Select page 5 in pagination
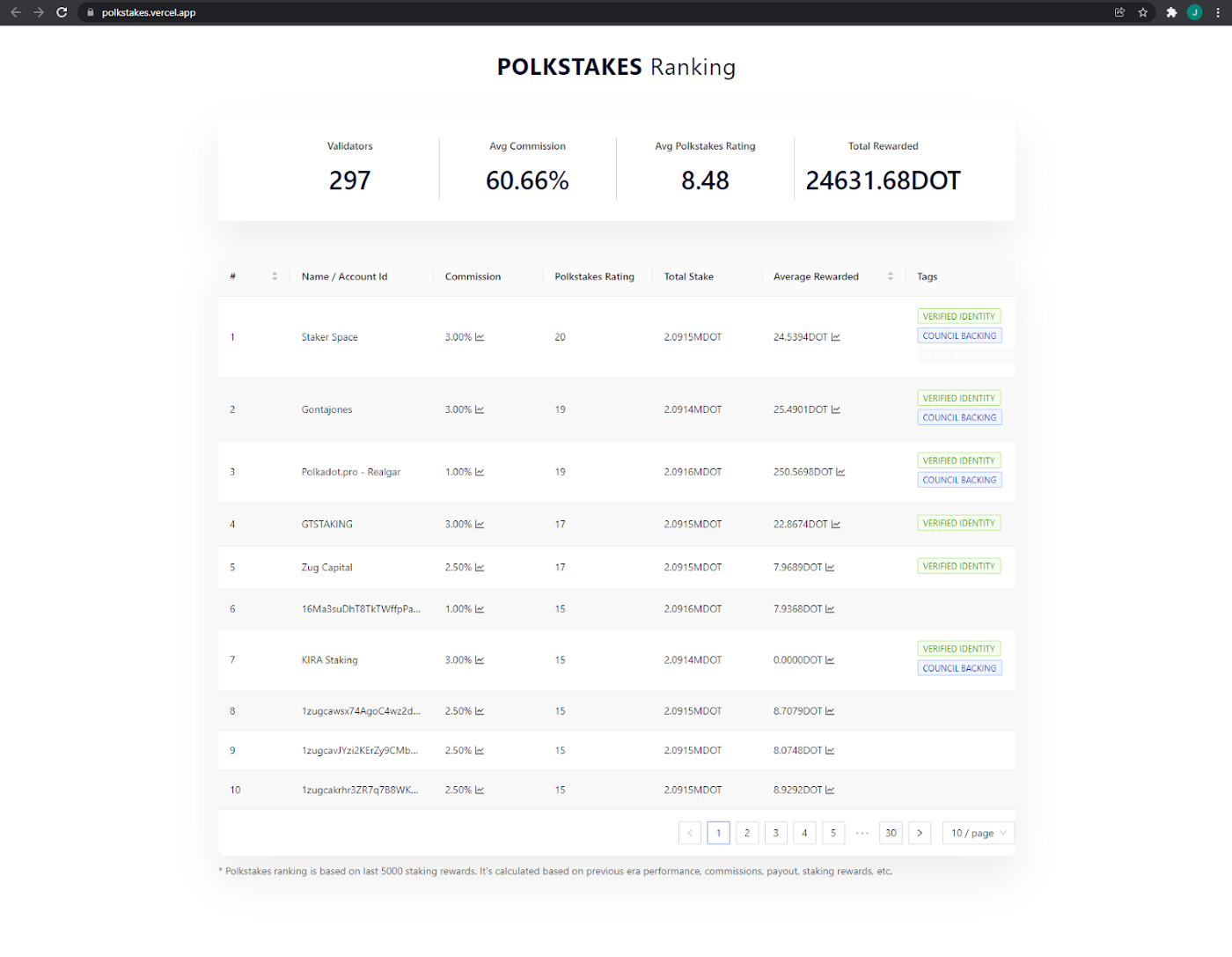This screenshot has height=957, width=1232. click(833, 833)
